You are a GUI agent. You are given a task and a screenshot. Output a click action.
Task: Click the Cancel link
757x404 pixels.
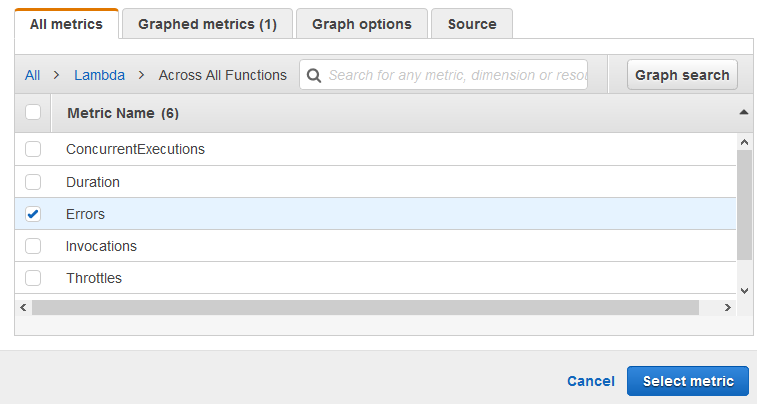[x=591, y=381]
